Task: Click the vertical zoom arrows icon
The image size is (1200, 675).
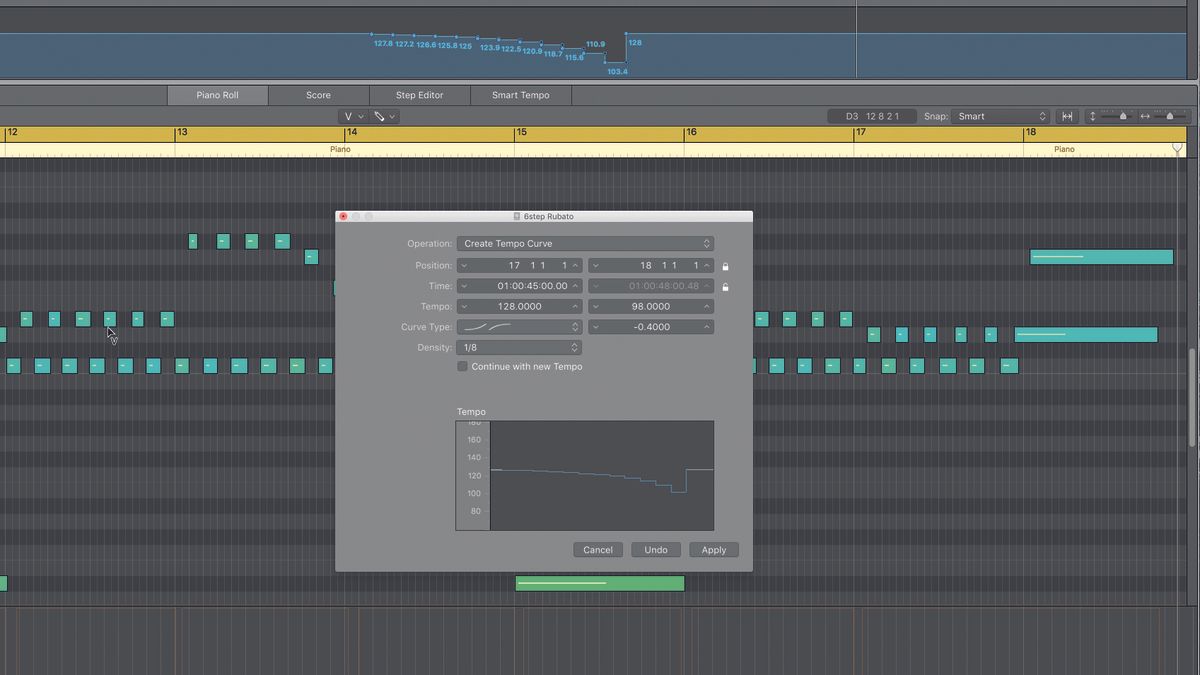Action: (x=1093, y=116)
